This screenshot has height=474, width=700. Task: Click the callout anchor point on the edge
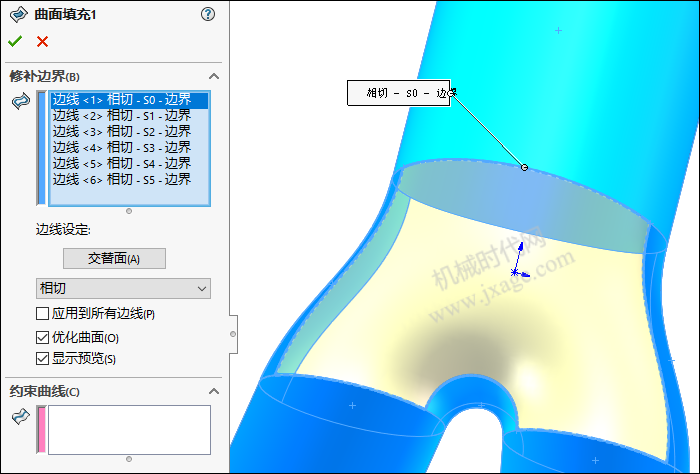point(525,167)
